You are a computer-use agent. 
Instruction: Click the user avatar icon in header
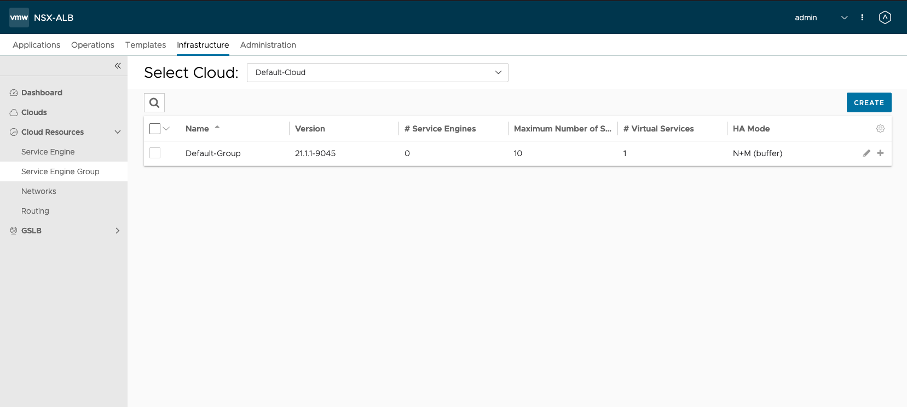click(x=884, y=17)
